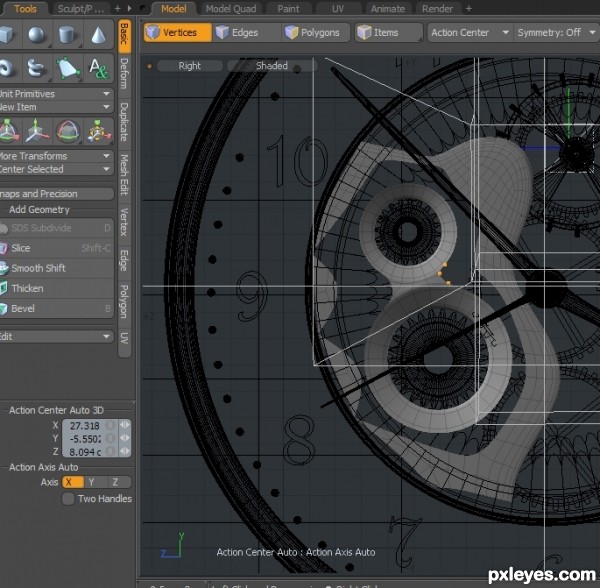600x588 pixels.
Task: Select the cylinder primitive tool
Action: [67, 34]
